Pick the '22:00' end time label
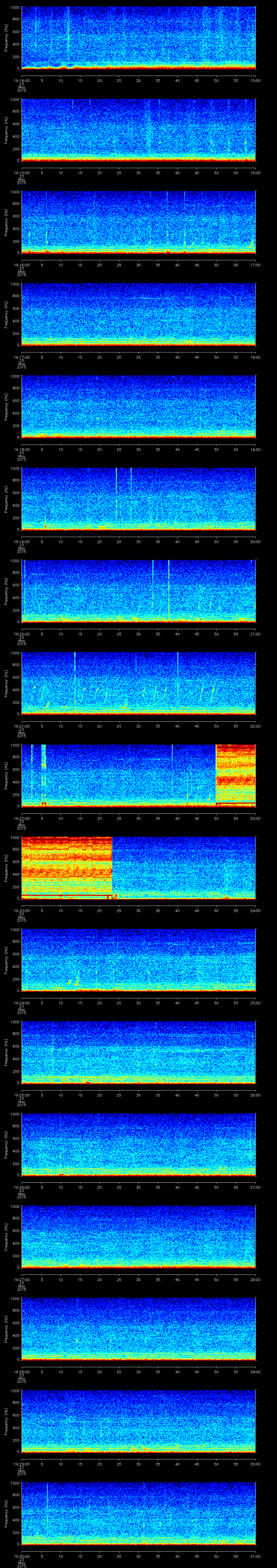Screen dimensions: 277x1568 [256, 726]
